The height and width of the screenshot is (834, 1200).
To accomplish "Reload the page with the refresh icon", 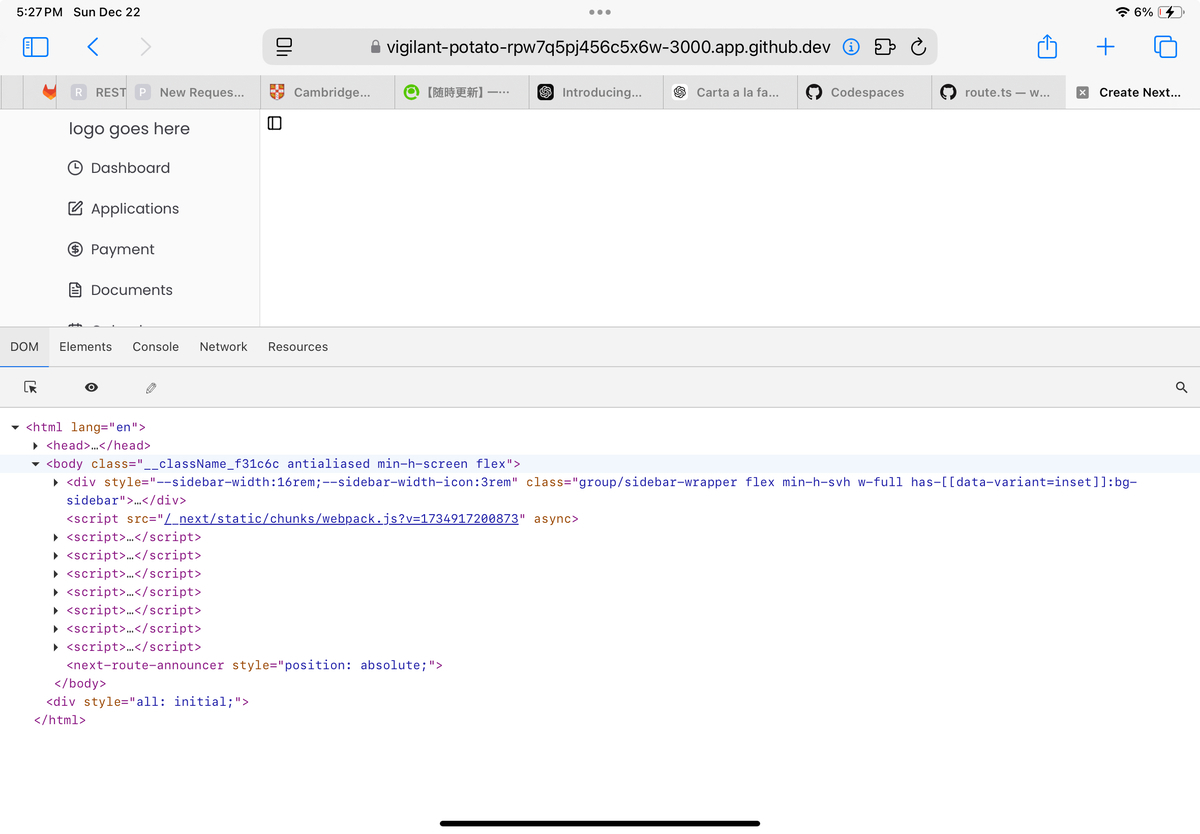I will point(918,46).
